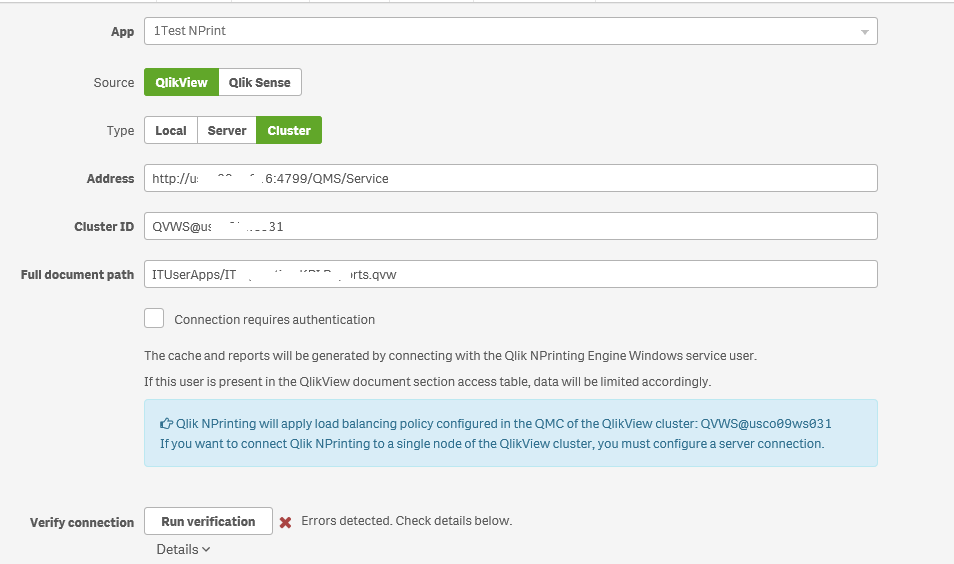Viewport: 954px width, 564px height.
Task: Click the pointing hand icon in info box
Action: click(166, 423)
